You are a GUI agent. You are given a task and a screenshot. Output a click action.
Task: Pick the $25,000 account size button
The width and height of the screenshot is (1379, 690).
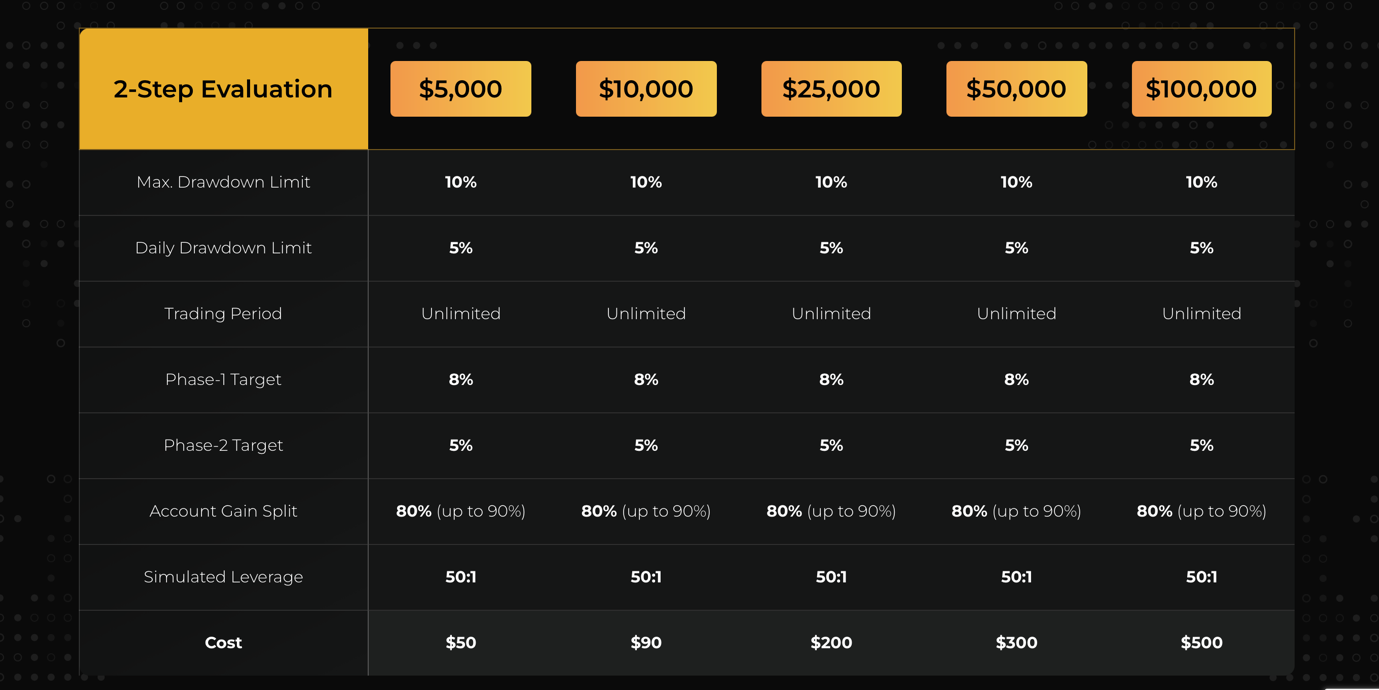(831, 89)
